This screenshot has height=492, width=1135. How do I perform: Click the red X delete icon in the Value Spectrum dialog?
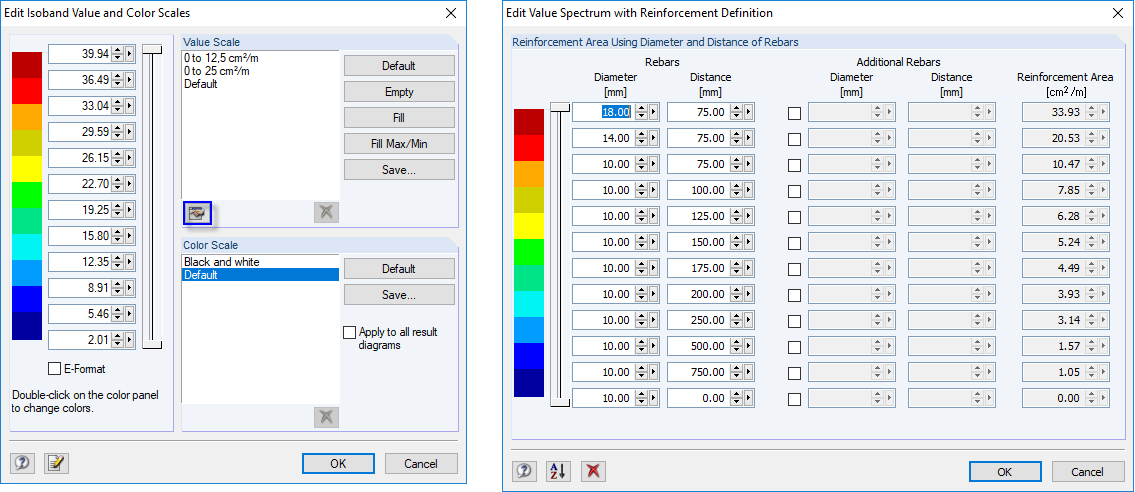pyautogui.click(x=593, y=472)
